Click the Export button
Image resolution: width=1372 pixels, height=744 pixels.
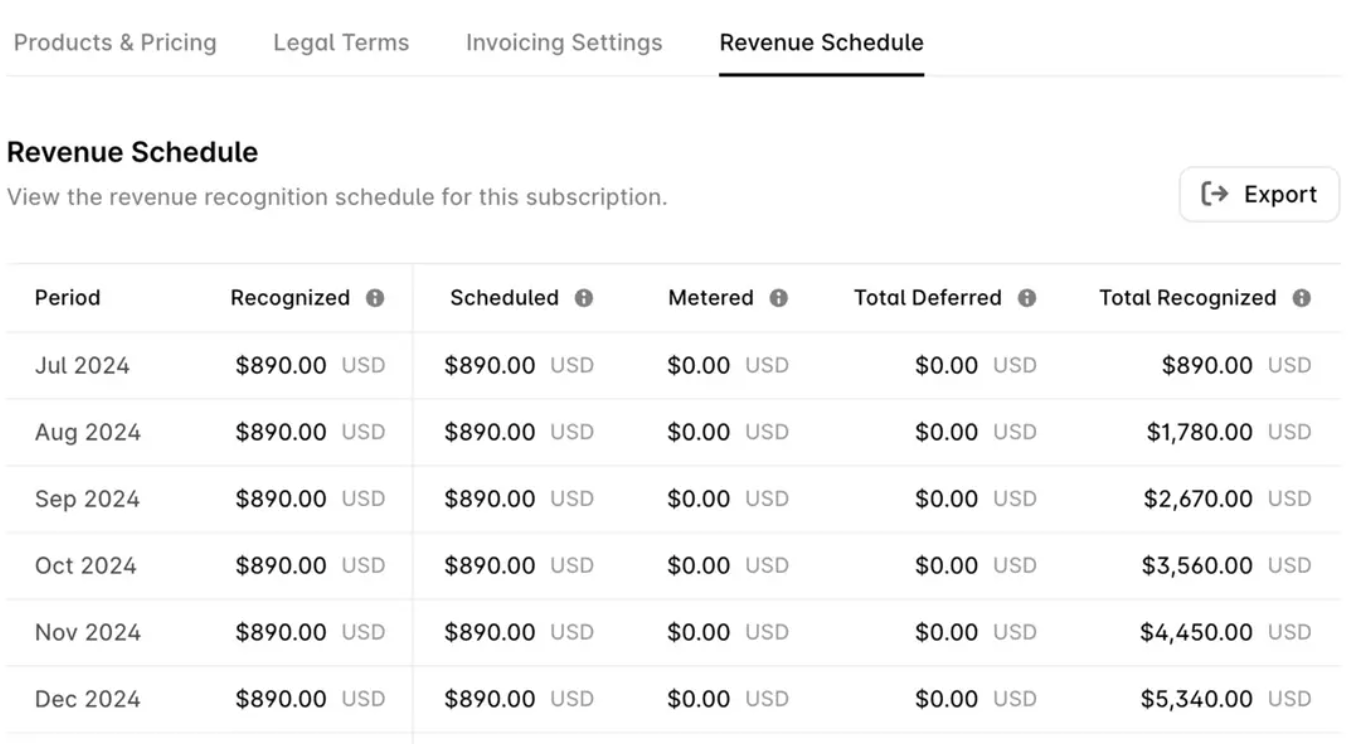[1259, 194]
